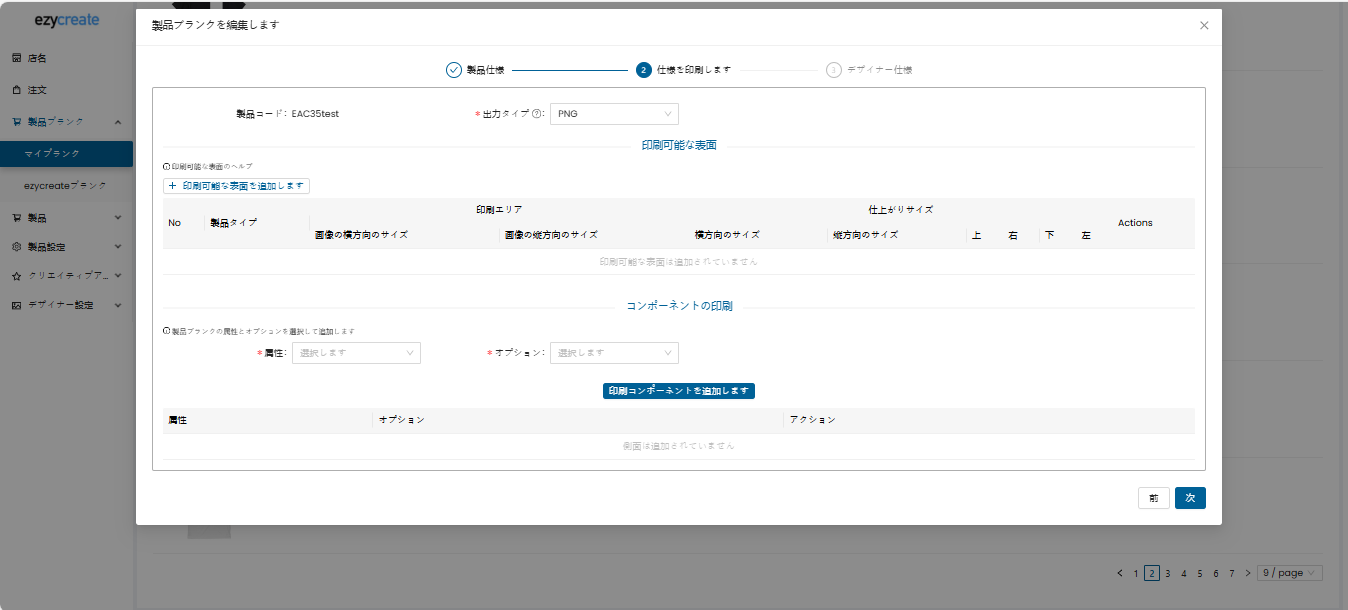Open the 出力タイプ PNG dropdown
The height and width of the screenshot is (610, 1348).
(x=614, y=114)
